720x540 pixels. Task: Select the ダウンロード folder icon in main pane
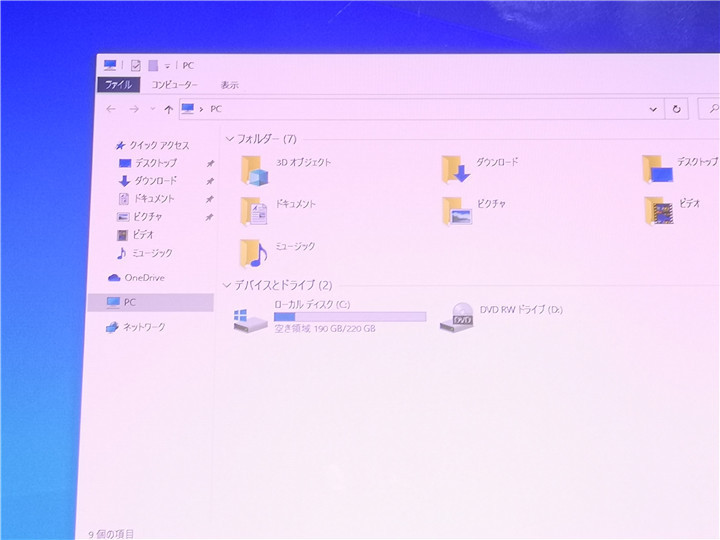point(455,169)
